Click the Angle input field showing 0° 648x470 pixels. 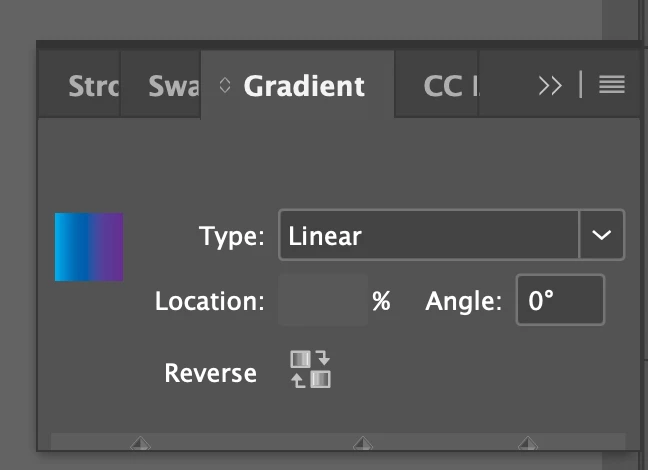tap(560, 300)
